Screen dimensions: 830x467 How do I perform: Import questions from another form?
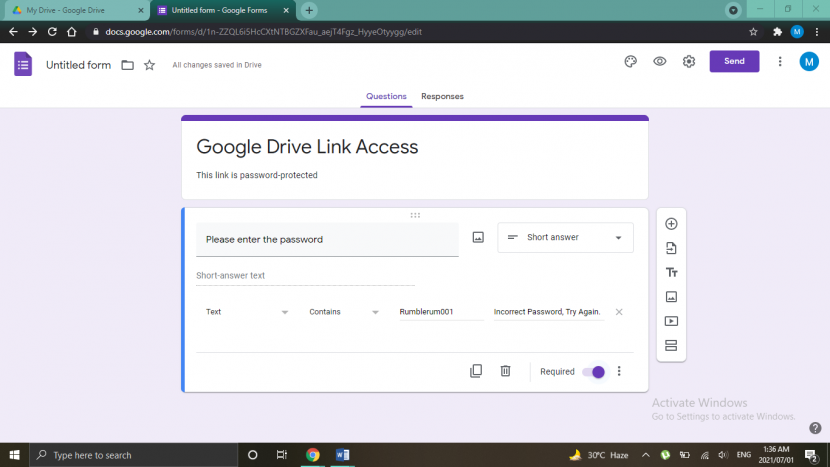pyautogui.click(x=671, y=248)
